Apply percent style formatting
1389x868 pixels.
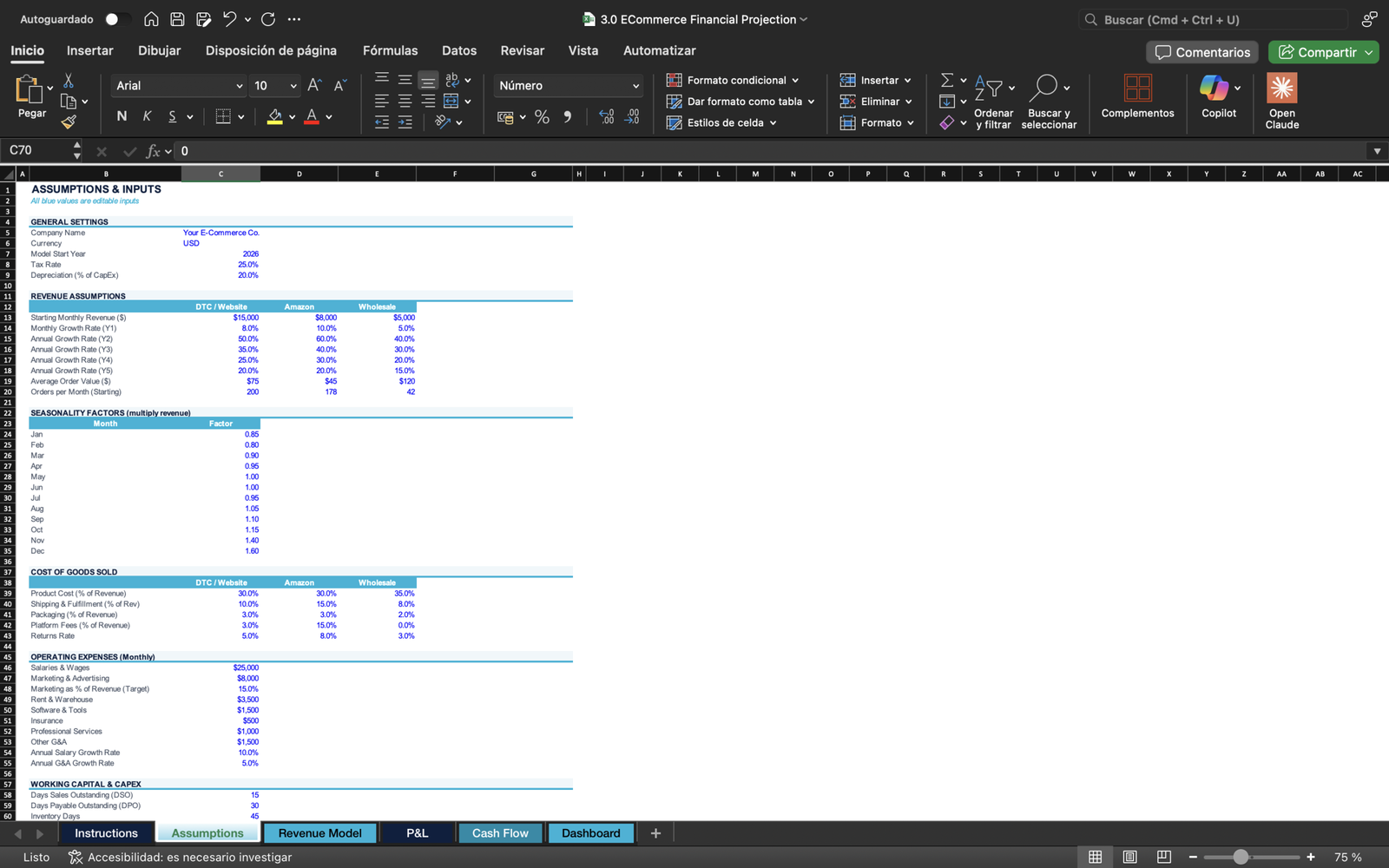[x=542, y=117]
